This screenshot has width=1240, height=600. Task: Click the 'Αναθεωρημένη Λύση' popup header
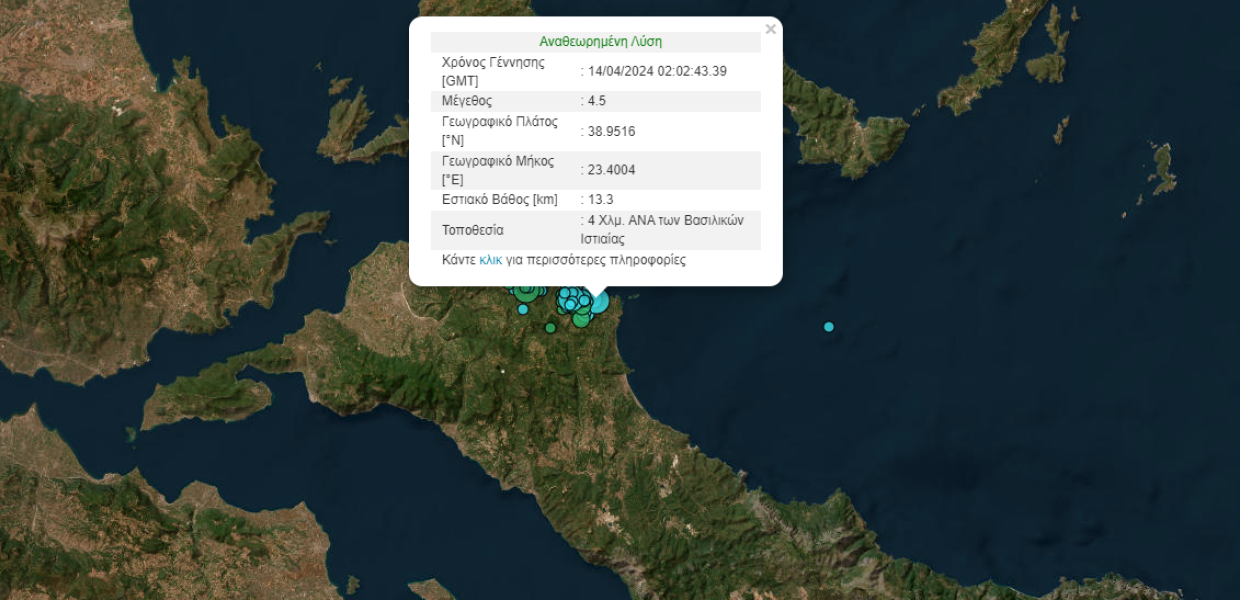point(600,42)
